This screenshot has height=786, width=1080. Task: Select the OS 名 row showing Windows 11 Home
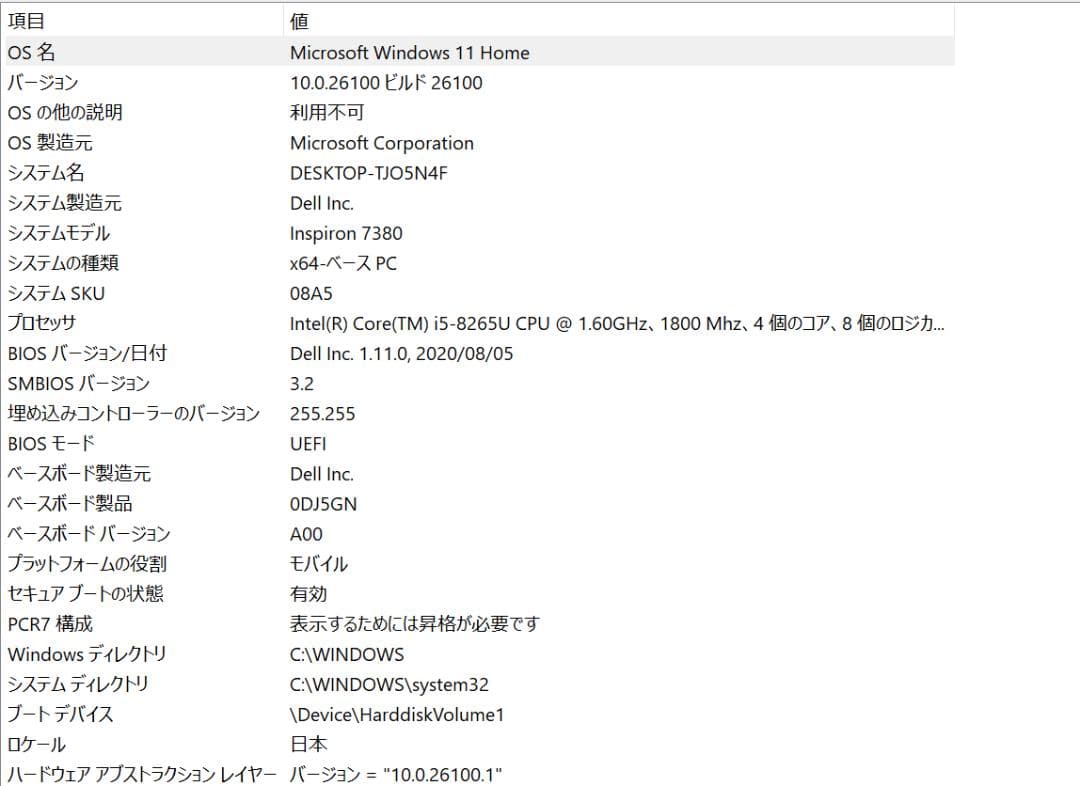tap(409, 52)
